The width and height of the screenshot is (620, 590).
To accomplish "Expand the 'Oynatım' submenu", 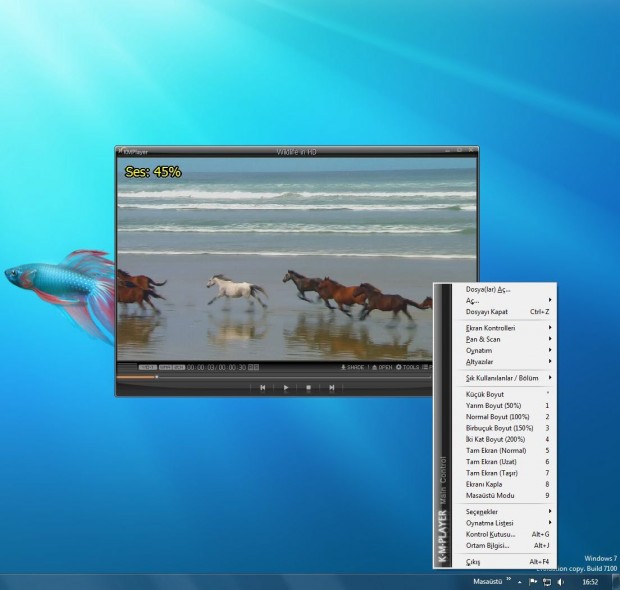I will (503, 350).
